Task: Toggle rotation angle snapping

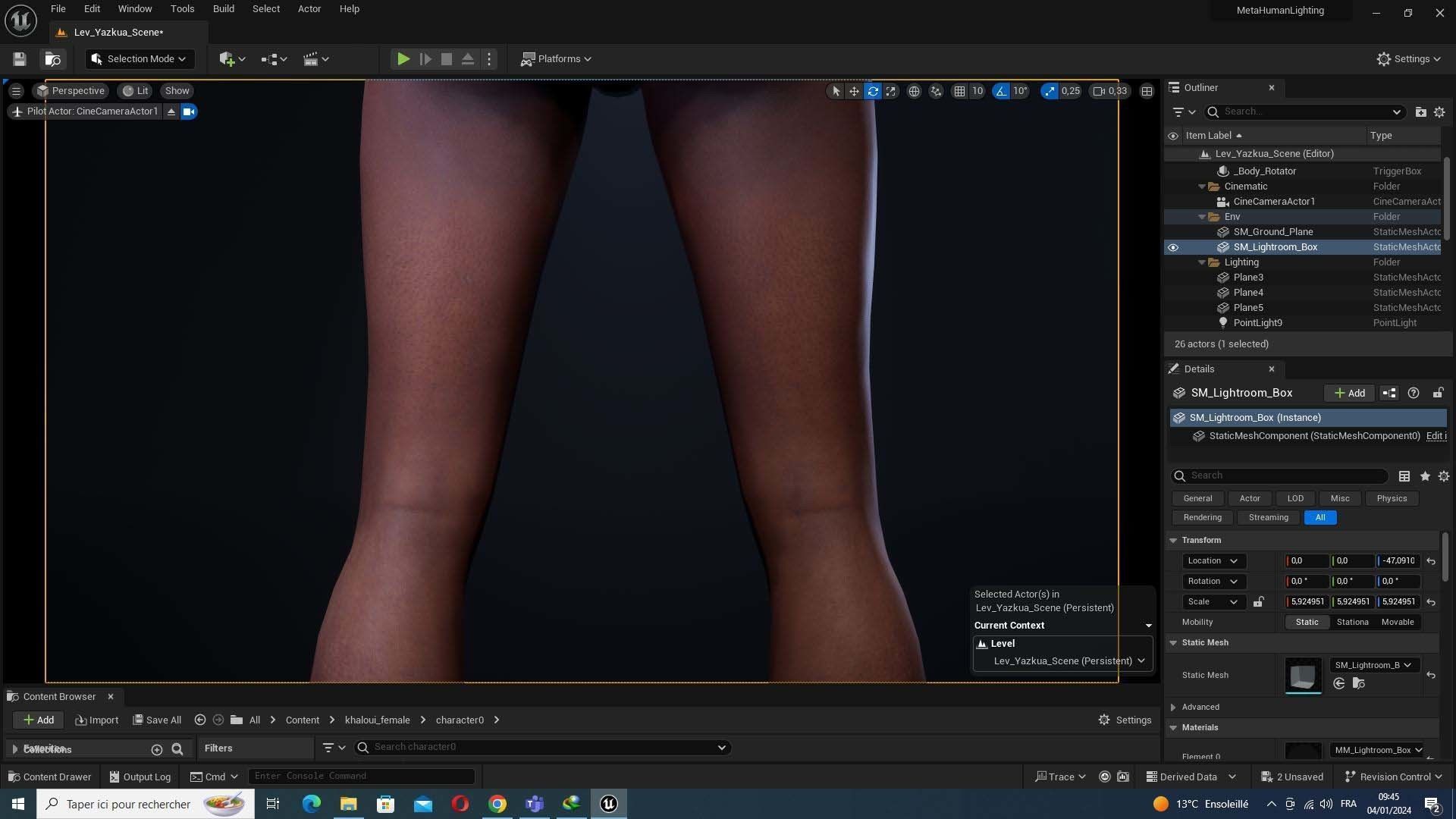Action: click(1001, 91)
